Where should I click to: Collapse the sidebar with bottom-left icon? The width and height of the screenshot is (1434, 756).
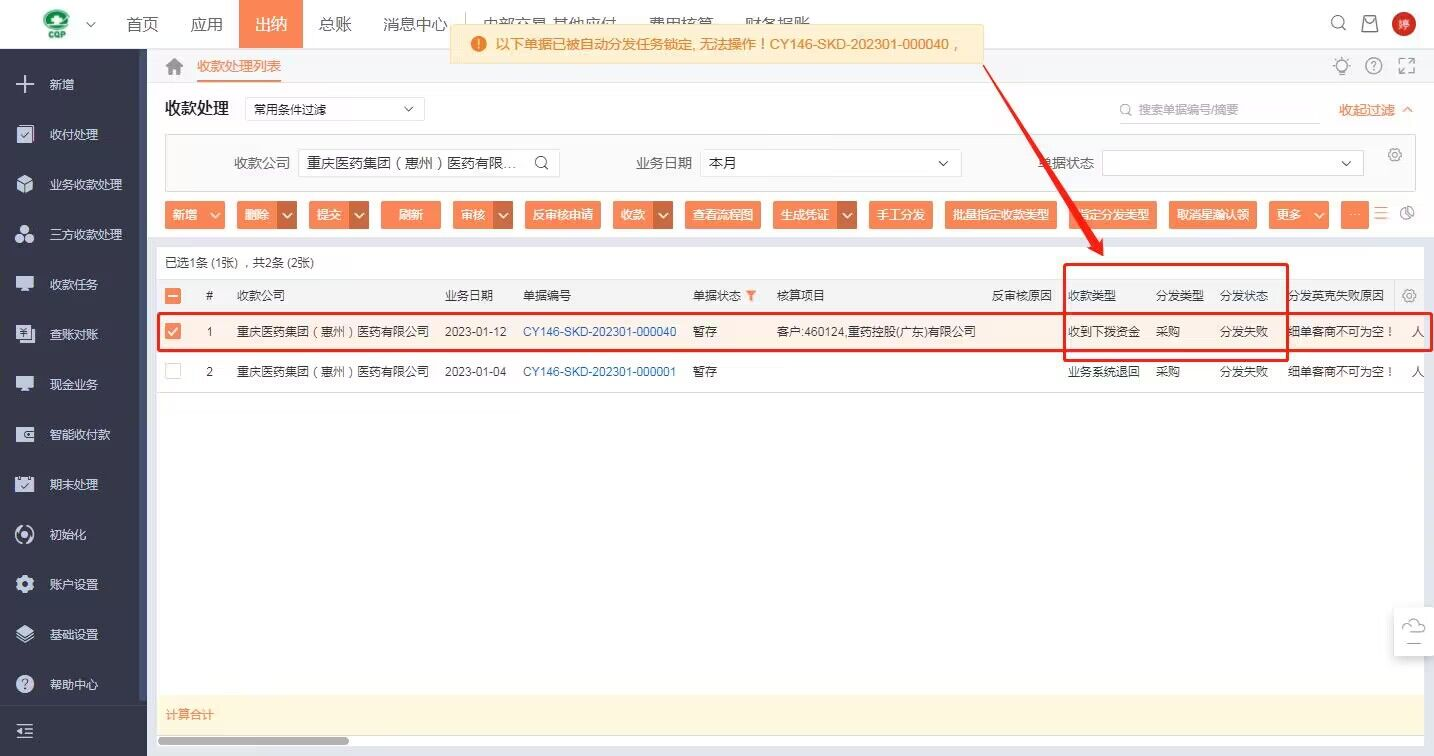point(25,732)
